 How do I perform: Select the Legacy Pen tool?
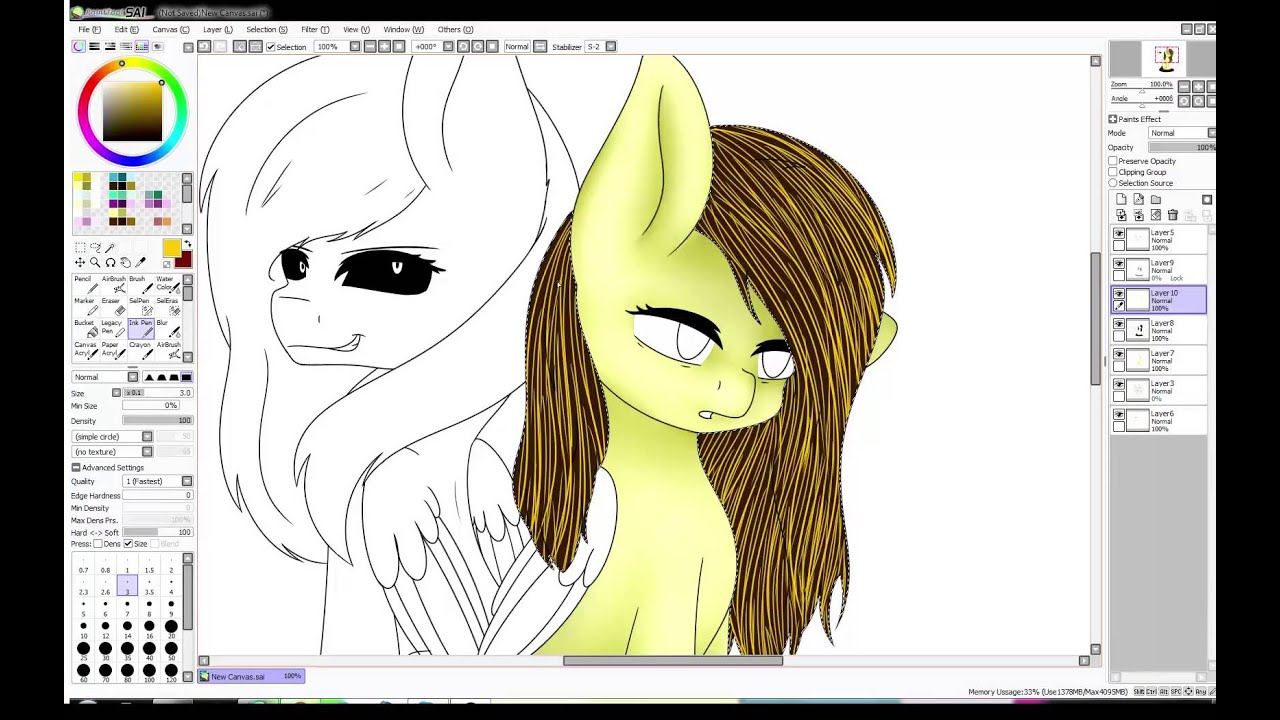coord(112,328)
